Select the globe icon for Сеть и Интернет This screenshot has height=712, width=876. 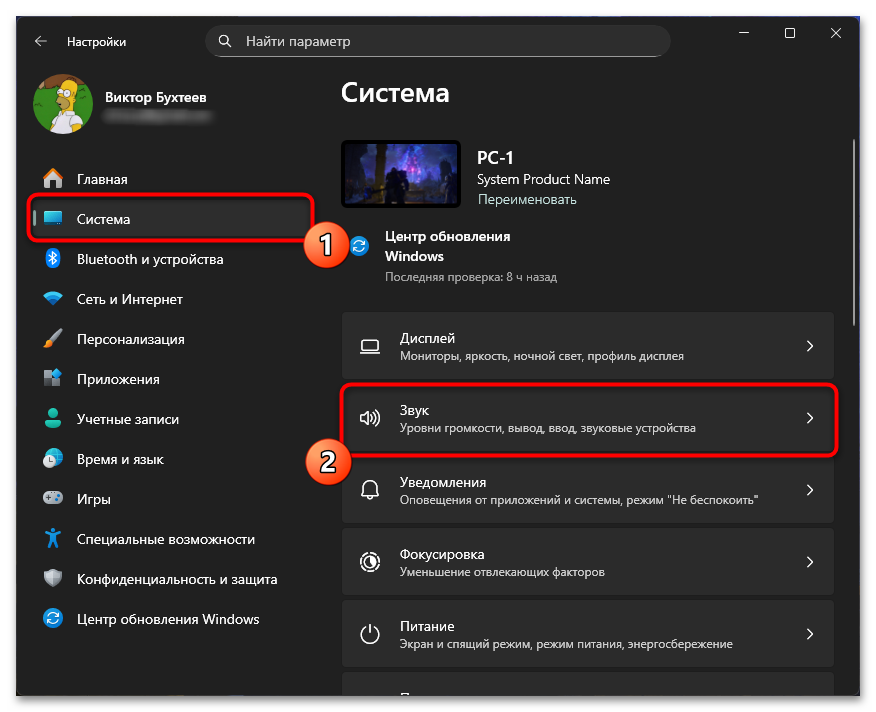click(x=54, y=298)
